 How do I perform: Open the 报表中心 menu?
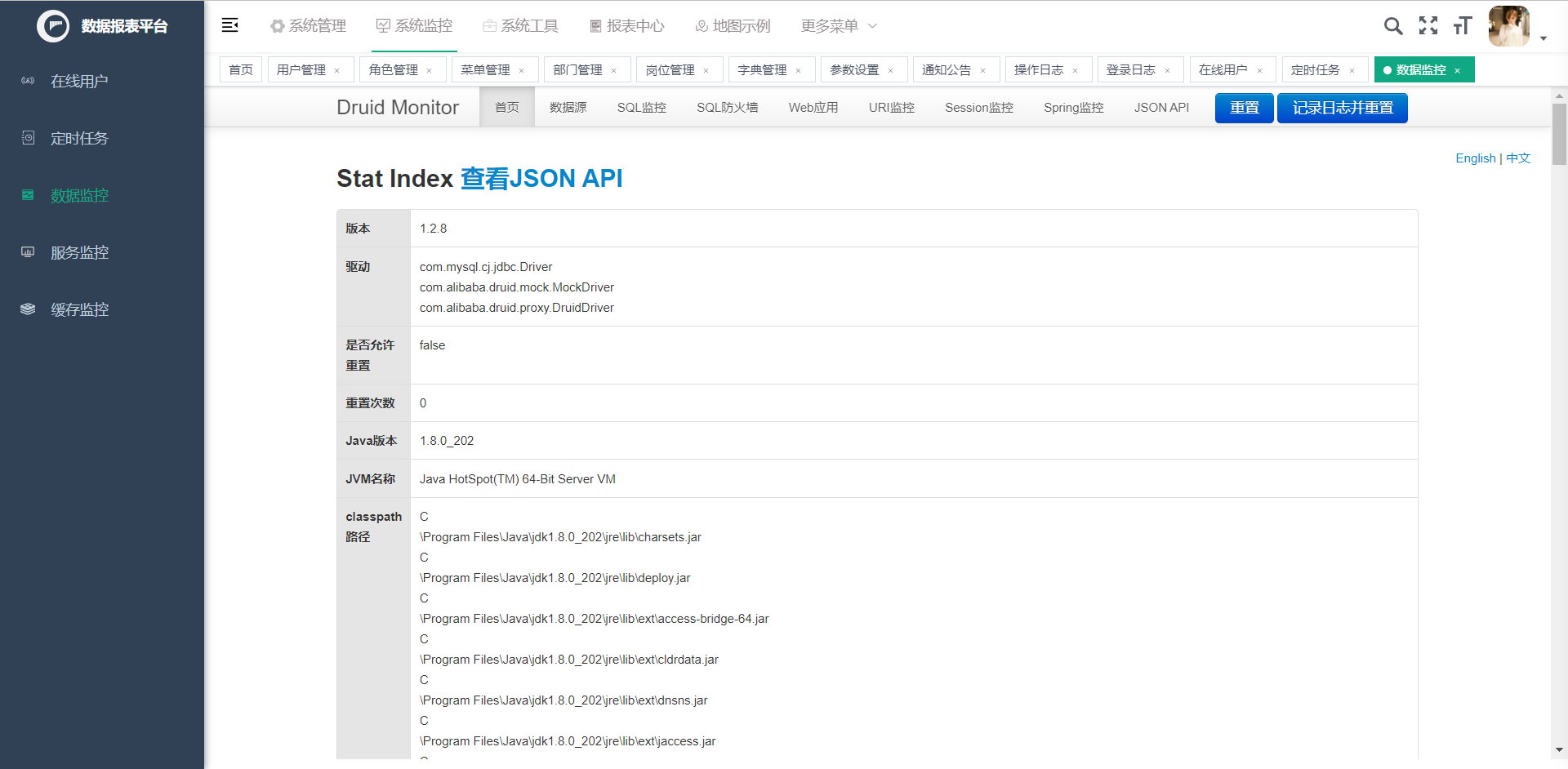point(626,25)
